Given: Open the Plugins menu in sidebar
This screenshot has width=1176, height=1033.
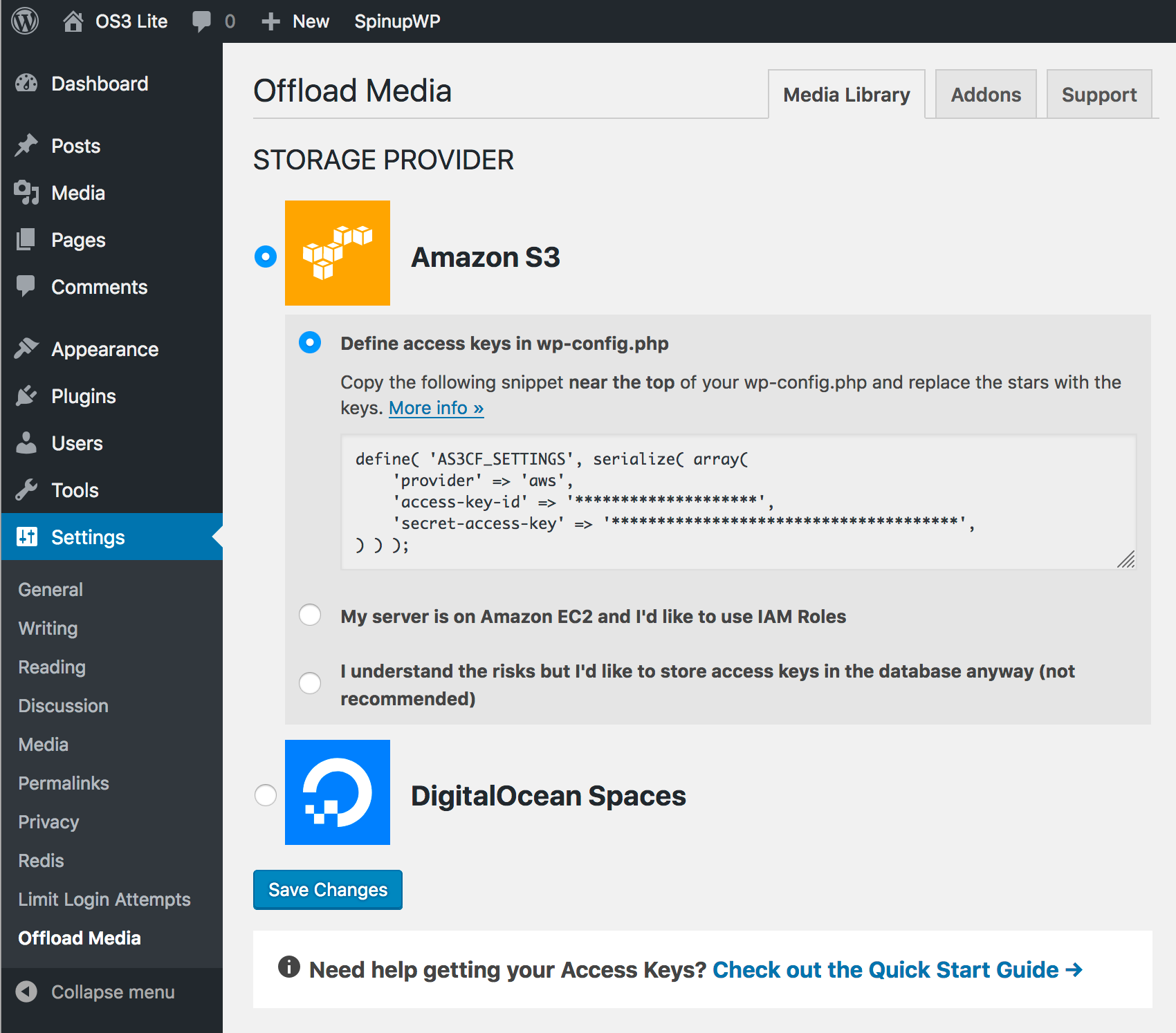Looking at the screenshot, I should pyautogui.click(x=83, y=396).
